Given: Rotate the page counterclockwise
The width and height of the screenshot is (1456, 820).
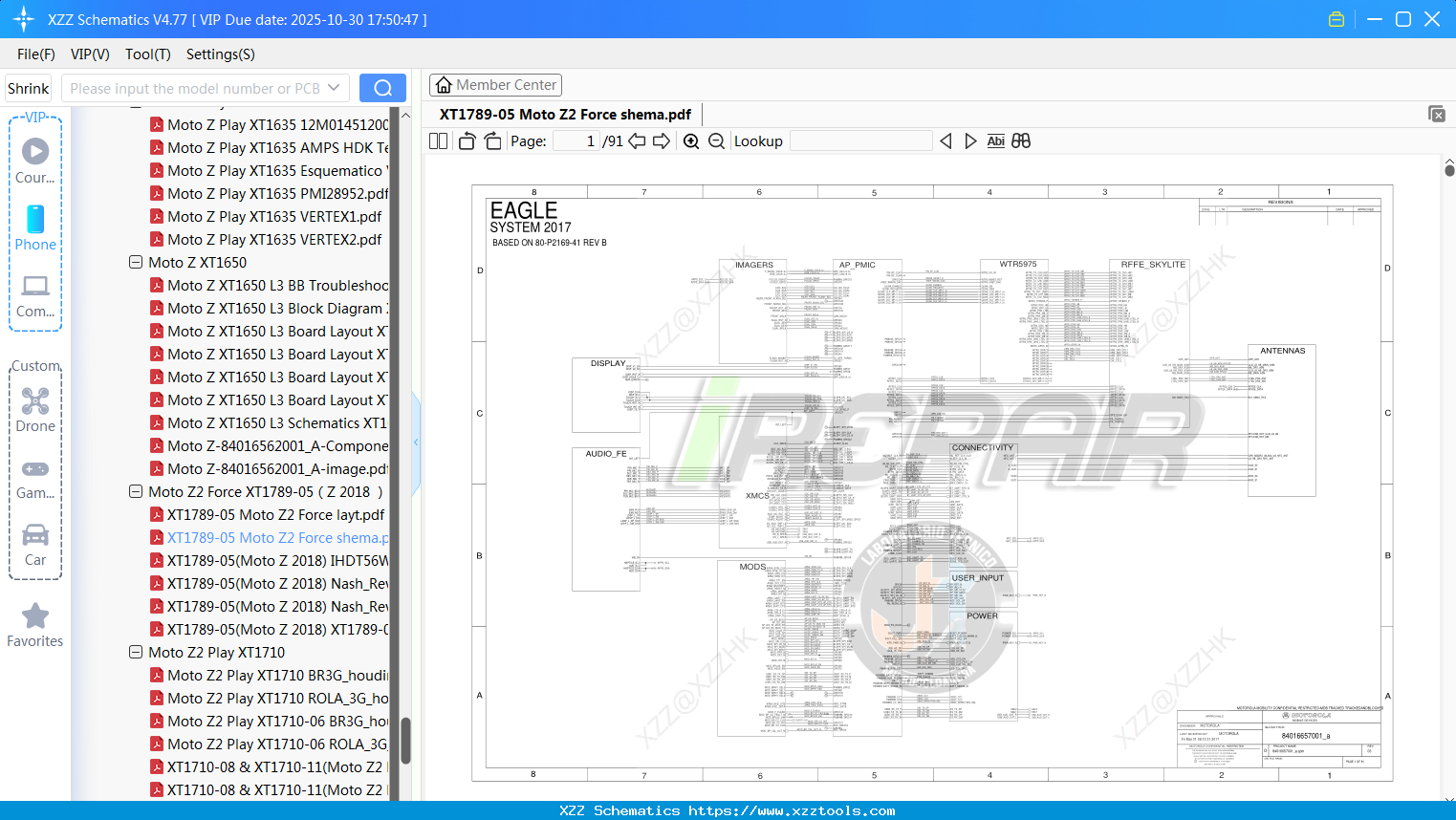Looking at the screenshot, I should pos(467,141).
